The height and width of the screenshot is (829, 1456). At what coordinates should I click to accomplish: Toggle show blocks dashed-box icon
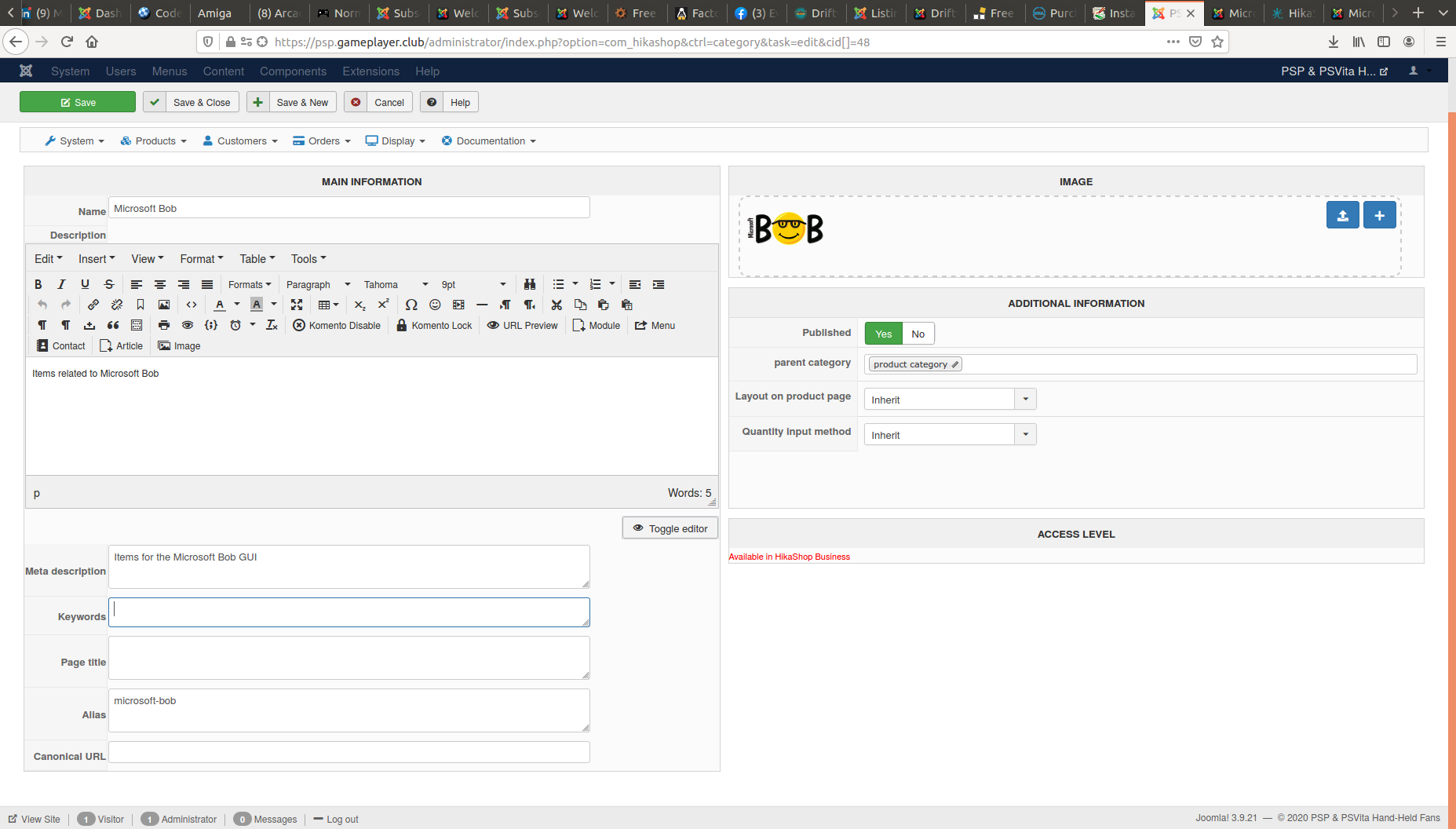click(137, 325)
